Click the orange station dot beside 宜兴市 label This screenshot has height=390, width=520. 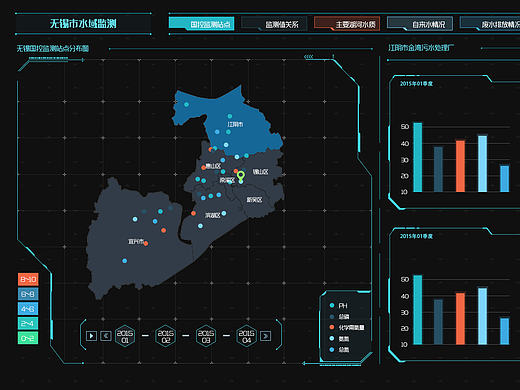coord(146,243)
